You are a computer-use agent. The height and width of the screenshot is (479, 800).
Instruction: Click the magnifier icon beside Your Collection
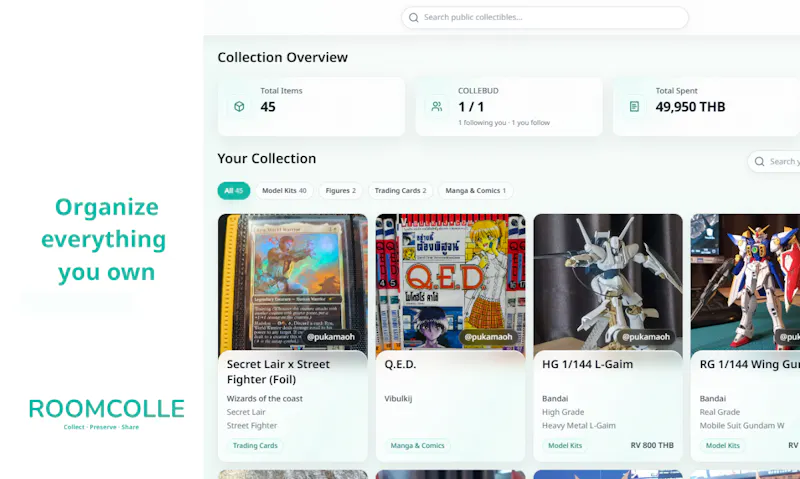pyautogui.click(x=759, y=162)
